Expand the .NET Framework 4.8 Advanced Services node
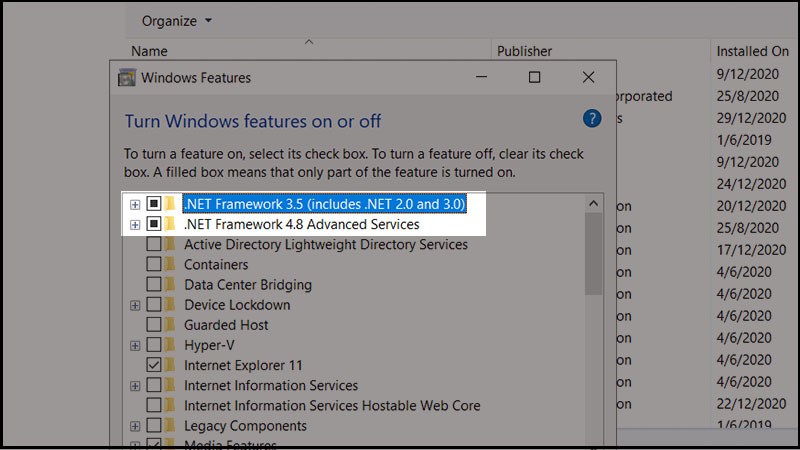 click(135, 225)
